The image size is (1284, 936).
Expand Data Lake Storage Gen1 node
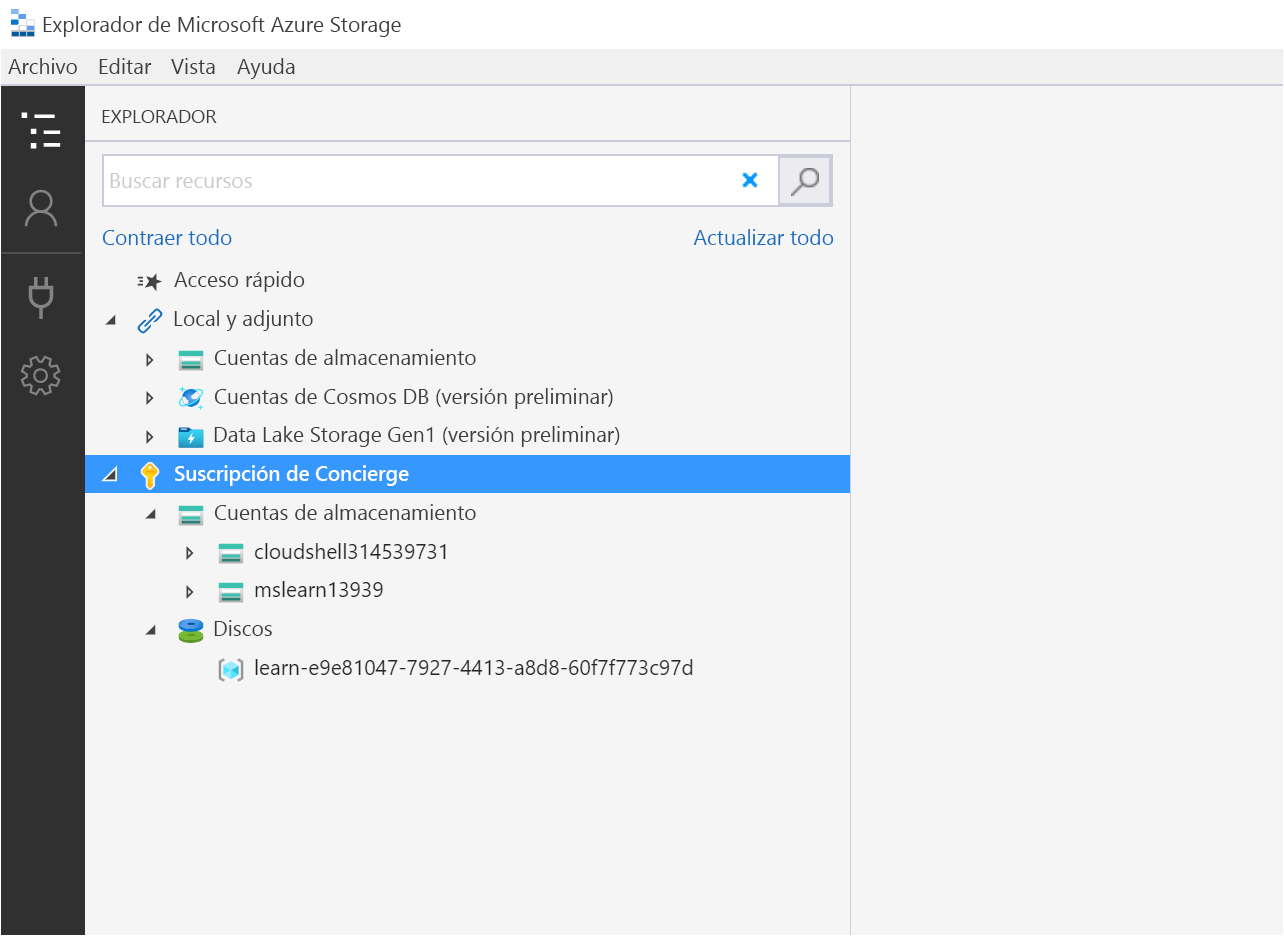coord(150,437)
